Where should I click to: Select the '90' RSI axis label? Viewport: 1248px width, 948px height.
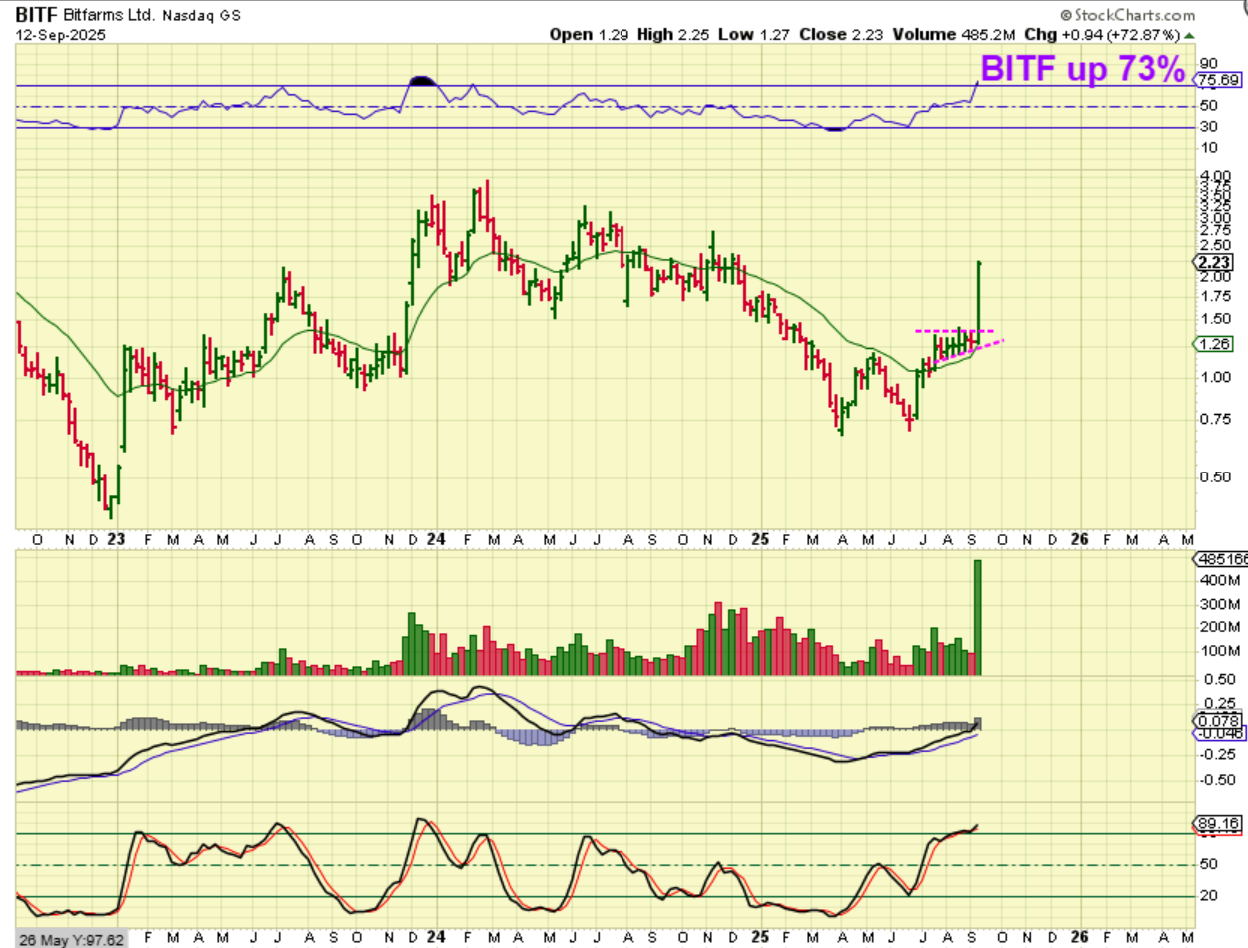coord(1208,62)
